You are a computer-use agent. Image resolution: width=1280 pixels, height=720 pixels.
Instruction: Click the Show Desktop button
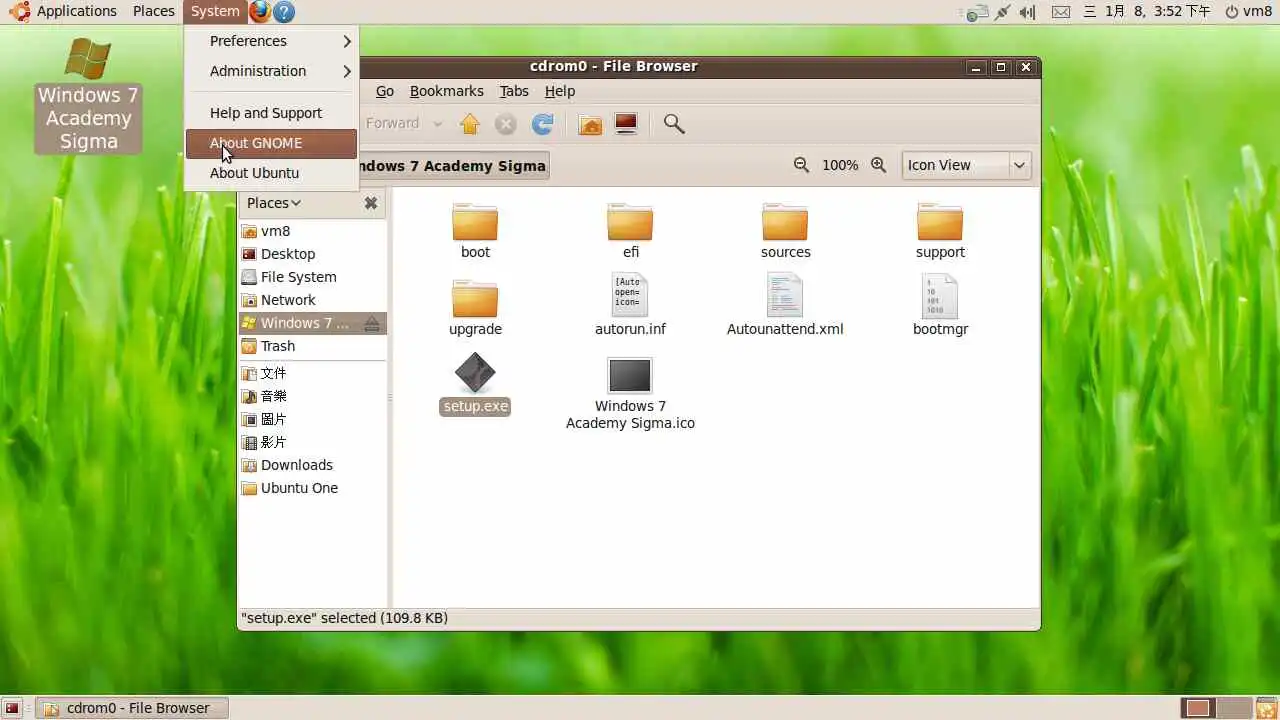pyautogui.click(x=12, y=708)
